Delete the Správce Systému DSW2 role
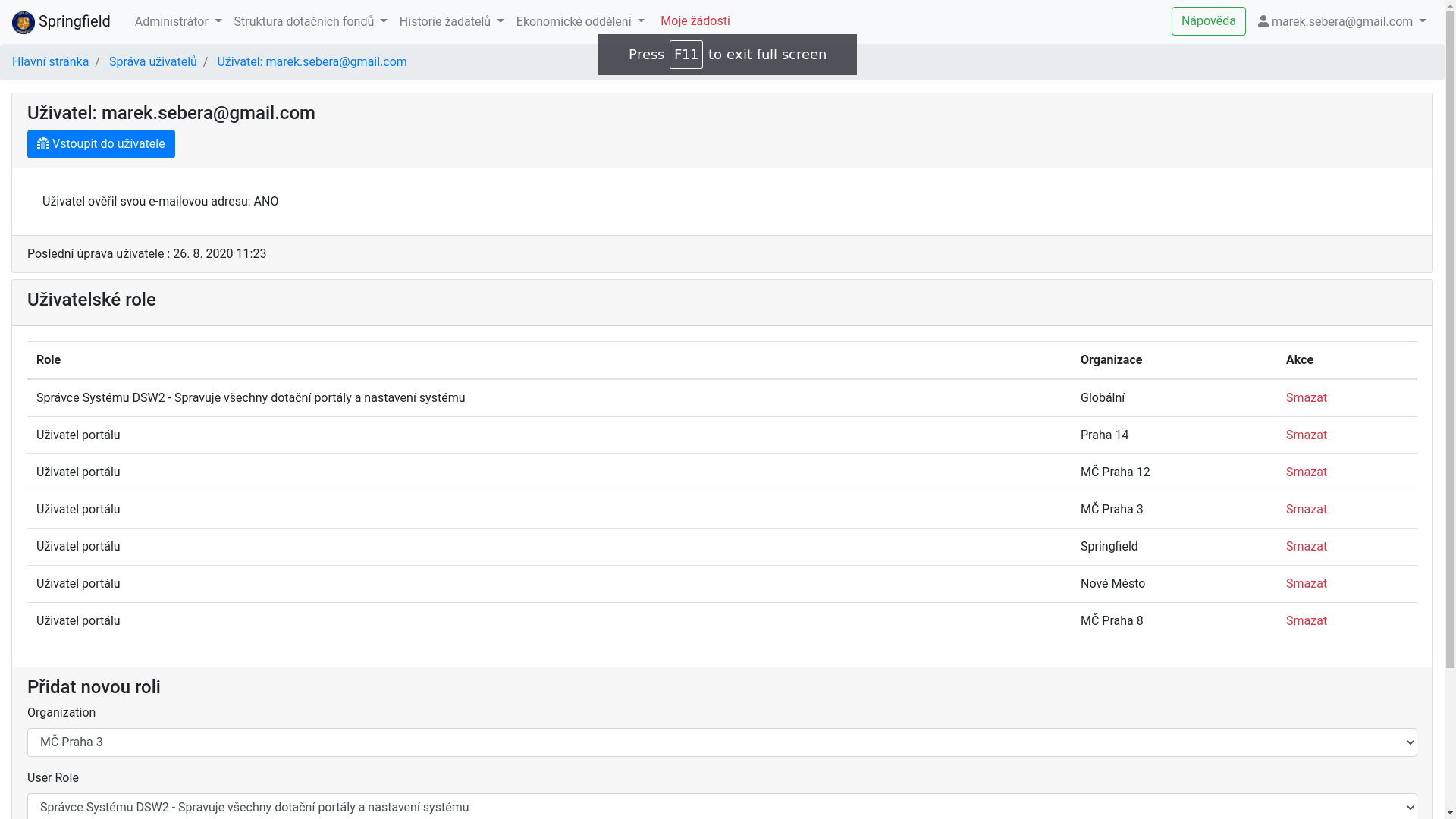Screen dimensions: 1456x819 (x=1306, y=398)
